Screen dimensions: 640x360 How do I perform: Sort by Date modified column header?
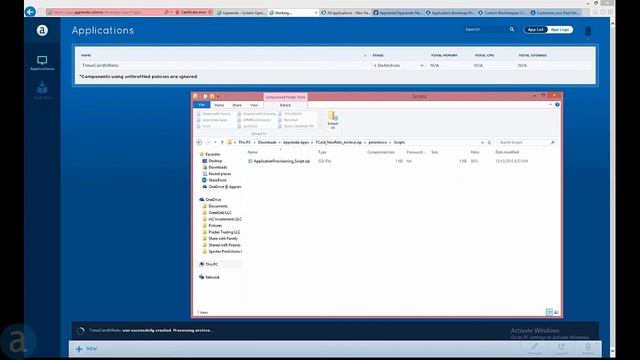click(507, 152)
